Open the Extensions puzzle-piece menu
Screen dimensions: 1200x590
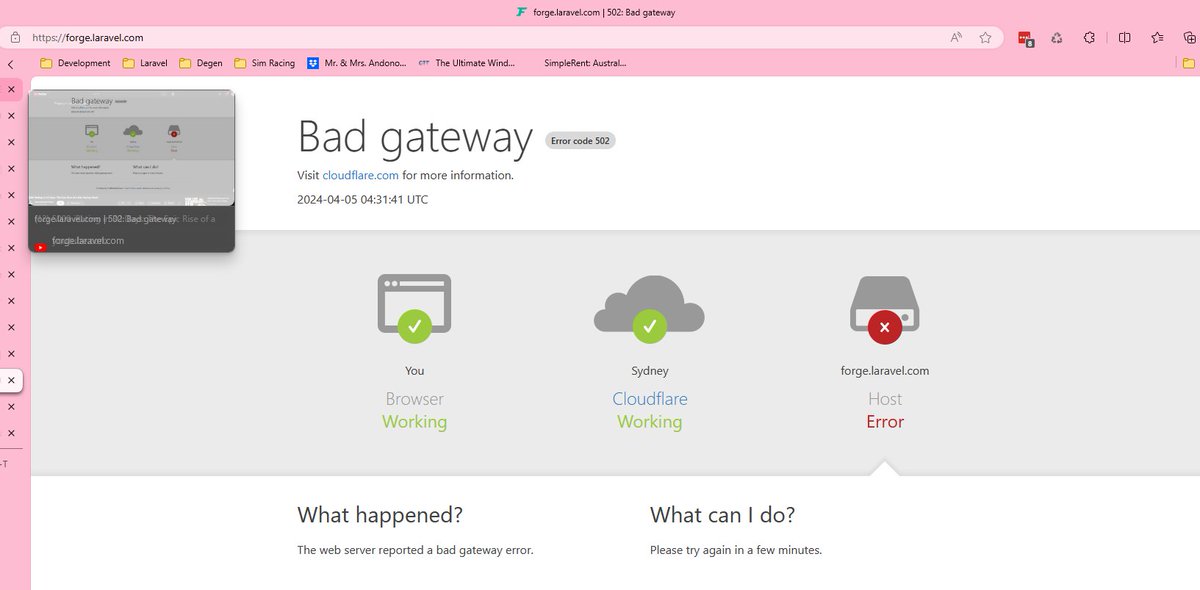pyautogui.click(x=1089, y=37)
